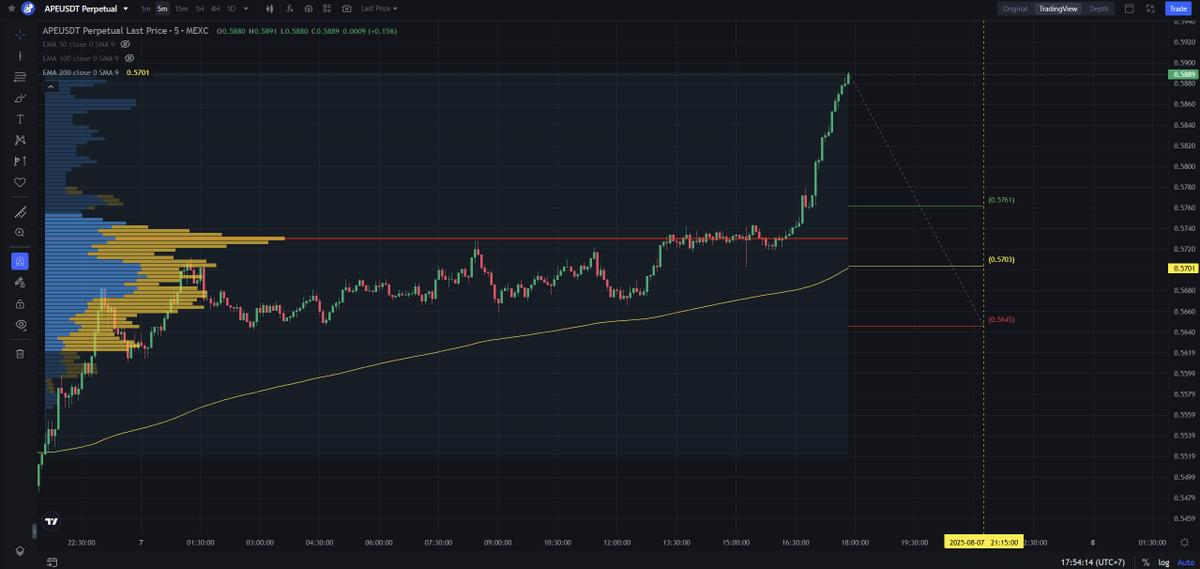Screen dimensions: 1200x569
Task: Toggle percent scale mode
Action: (x=1146, y=561)
